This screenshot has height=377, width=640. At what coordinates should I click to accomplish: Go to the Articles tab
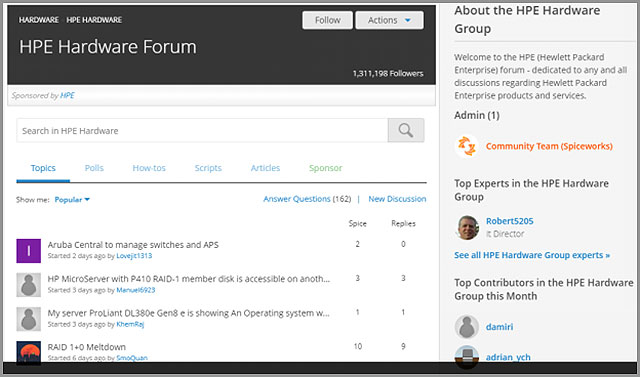tap(265, 168)
